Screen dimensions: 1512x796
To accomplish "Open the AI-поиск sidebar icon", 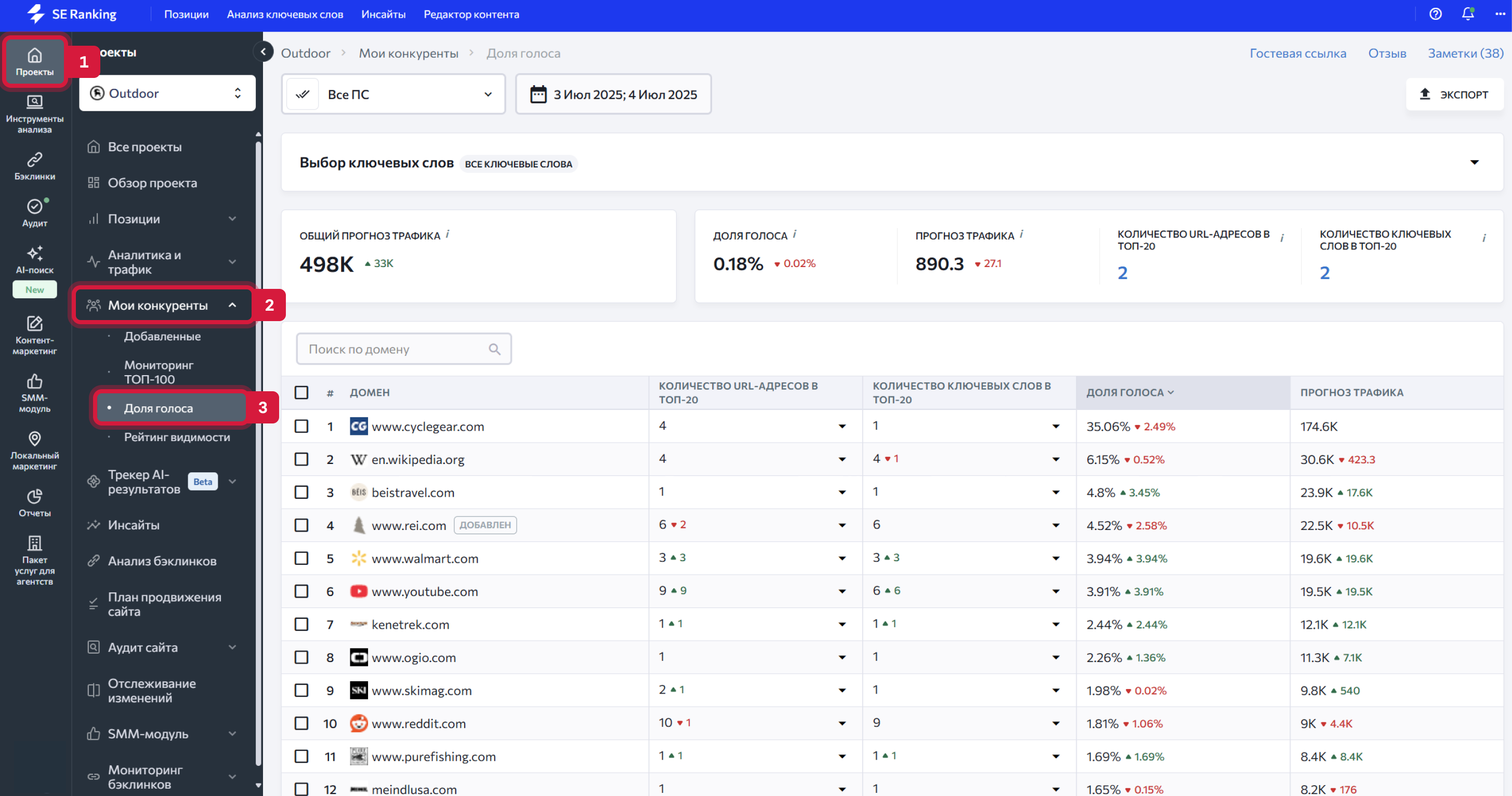I will 35,259.
